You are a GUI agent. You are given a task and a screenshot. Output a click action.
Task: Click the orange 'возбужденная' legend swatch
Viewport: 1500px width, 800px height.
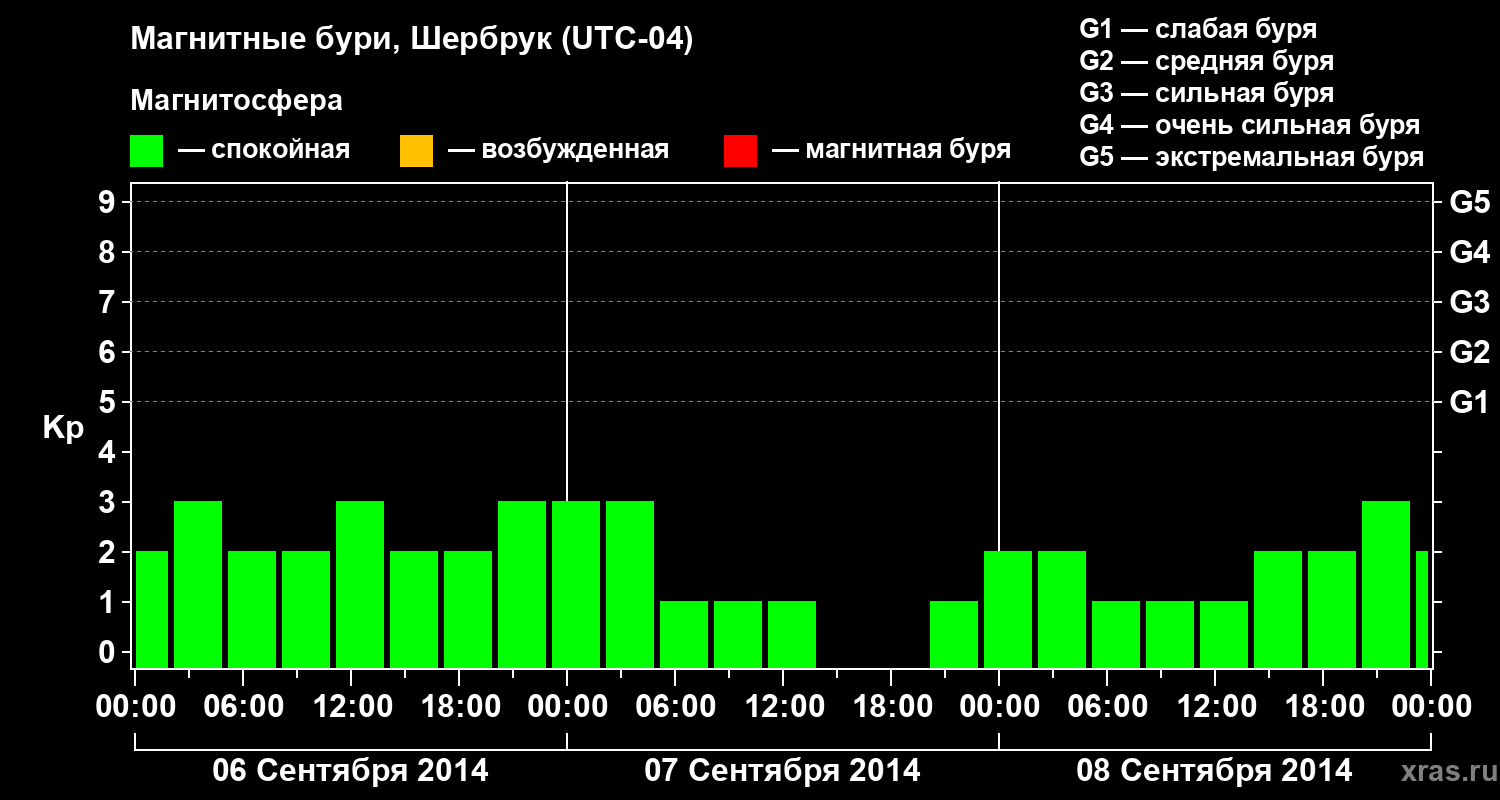(x=416, y=151)
